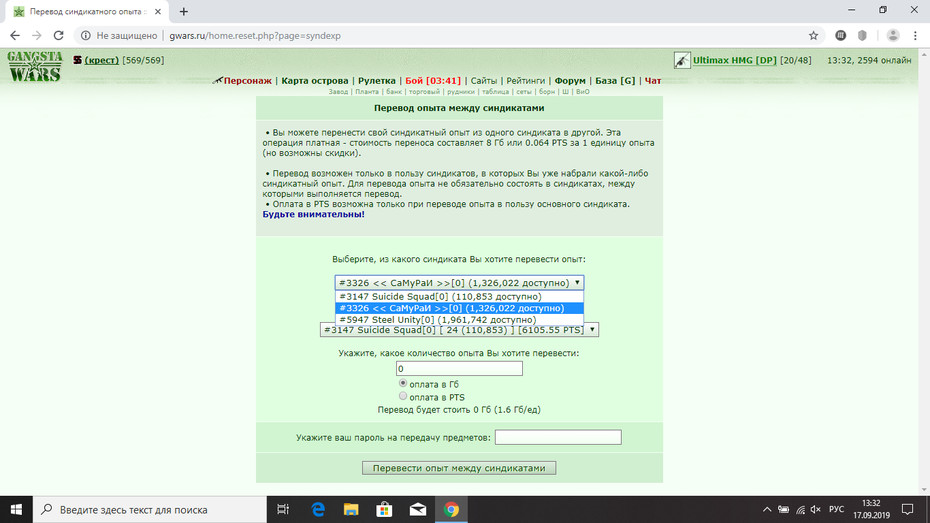The height and width of the screenshot is (523, 930).
Task: Click the Планта submenu link
Action: click(x=367, y=92)
